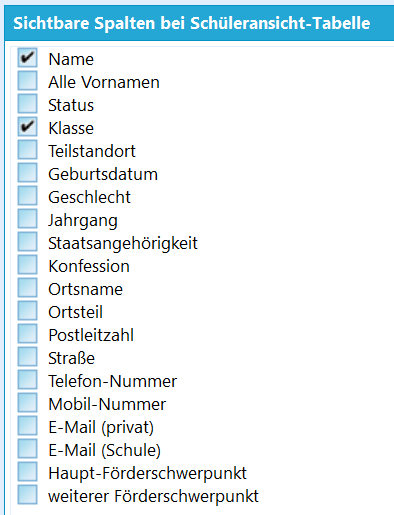The width and height of the screenshot is (394, 515).
Task: Toggle the Geschlecht checkbox
Action: (27, 196)
